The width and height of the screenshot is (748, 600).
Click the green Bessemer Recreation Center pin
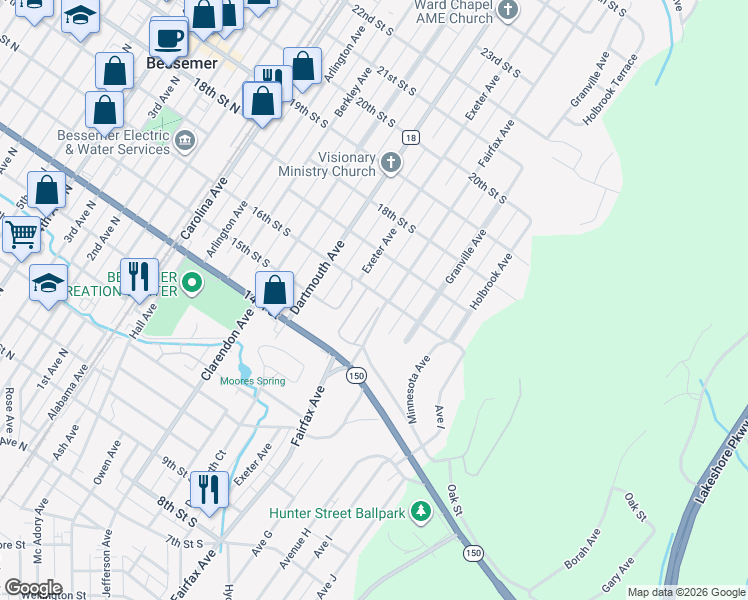pyautogui.click(x=192, y=283)
